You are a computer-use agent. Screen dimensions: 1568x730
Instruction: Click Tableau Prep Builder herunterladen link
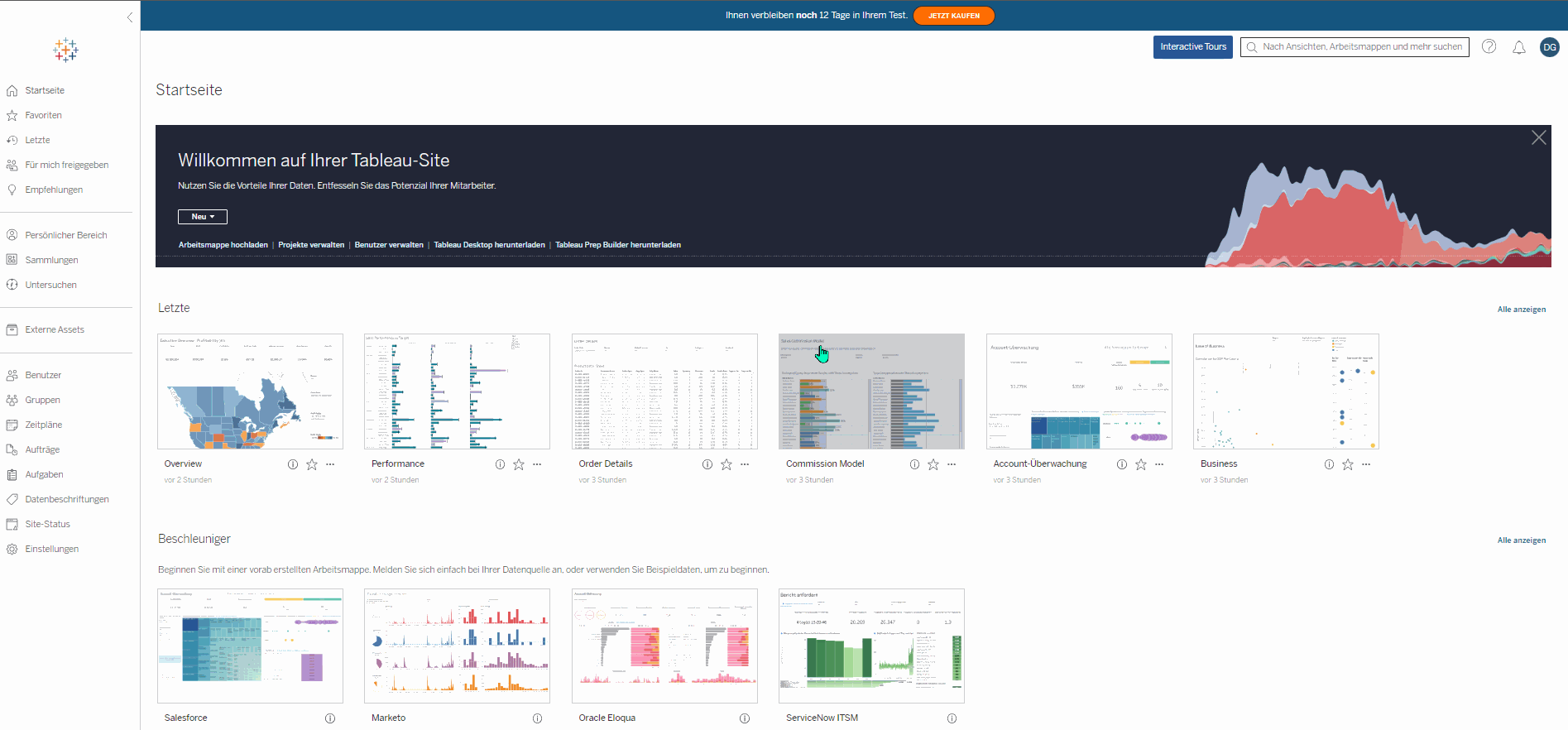click(x=618, y=245)
